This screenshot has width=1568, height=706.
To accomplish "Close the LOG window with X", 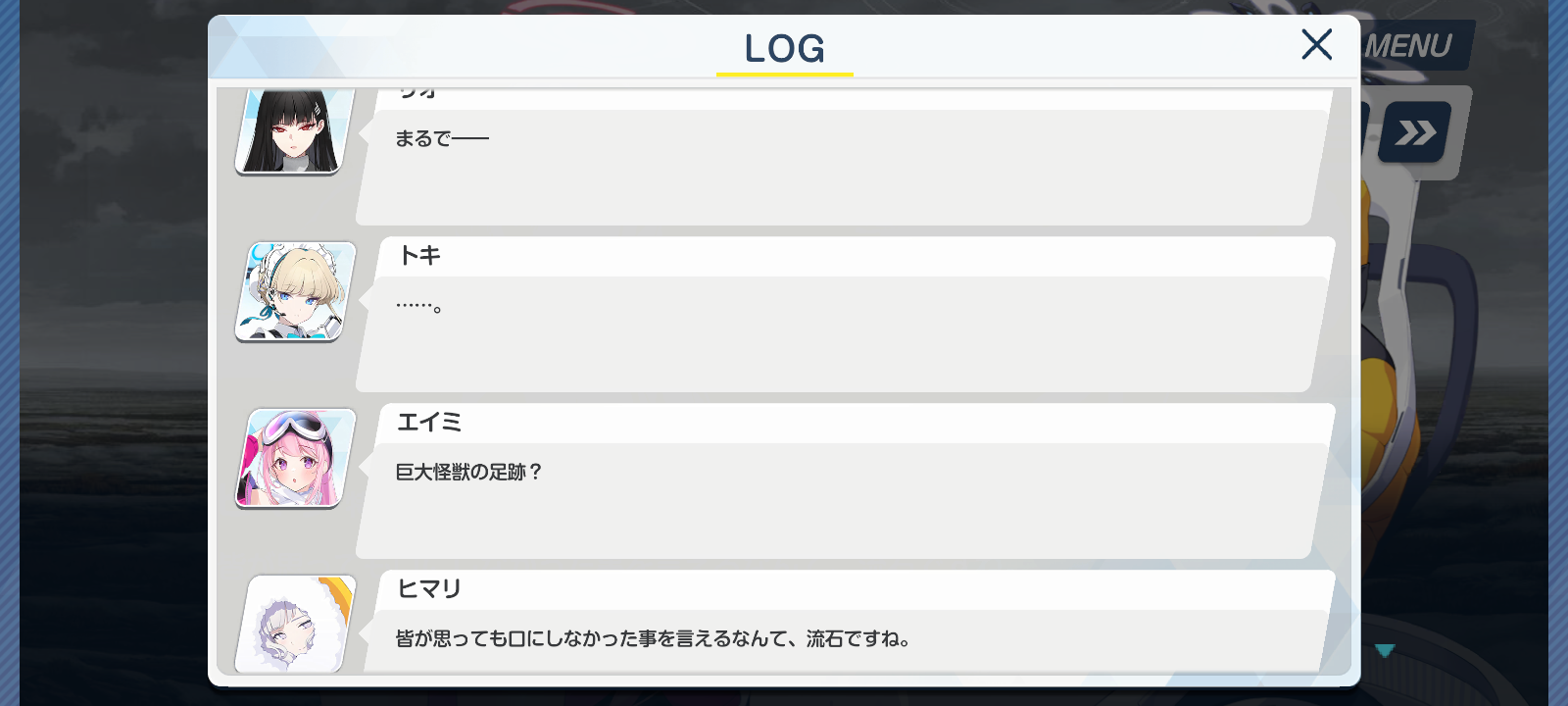I will pyautogui.click(x=1316, y=44).
